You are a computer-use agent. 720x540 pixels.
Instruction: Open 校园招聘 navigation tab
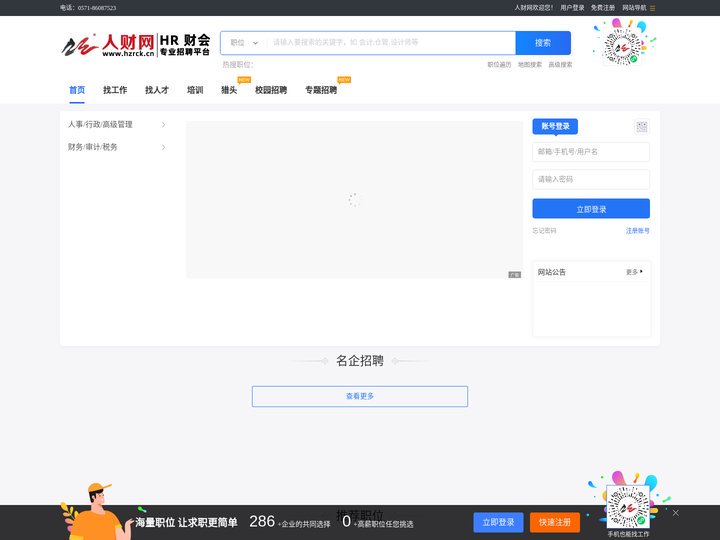271,90
